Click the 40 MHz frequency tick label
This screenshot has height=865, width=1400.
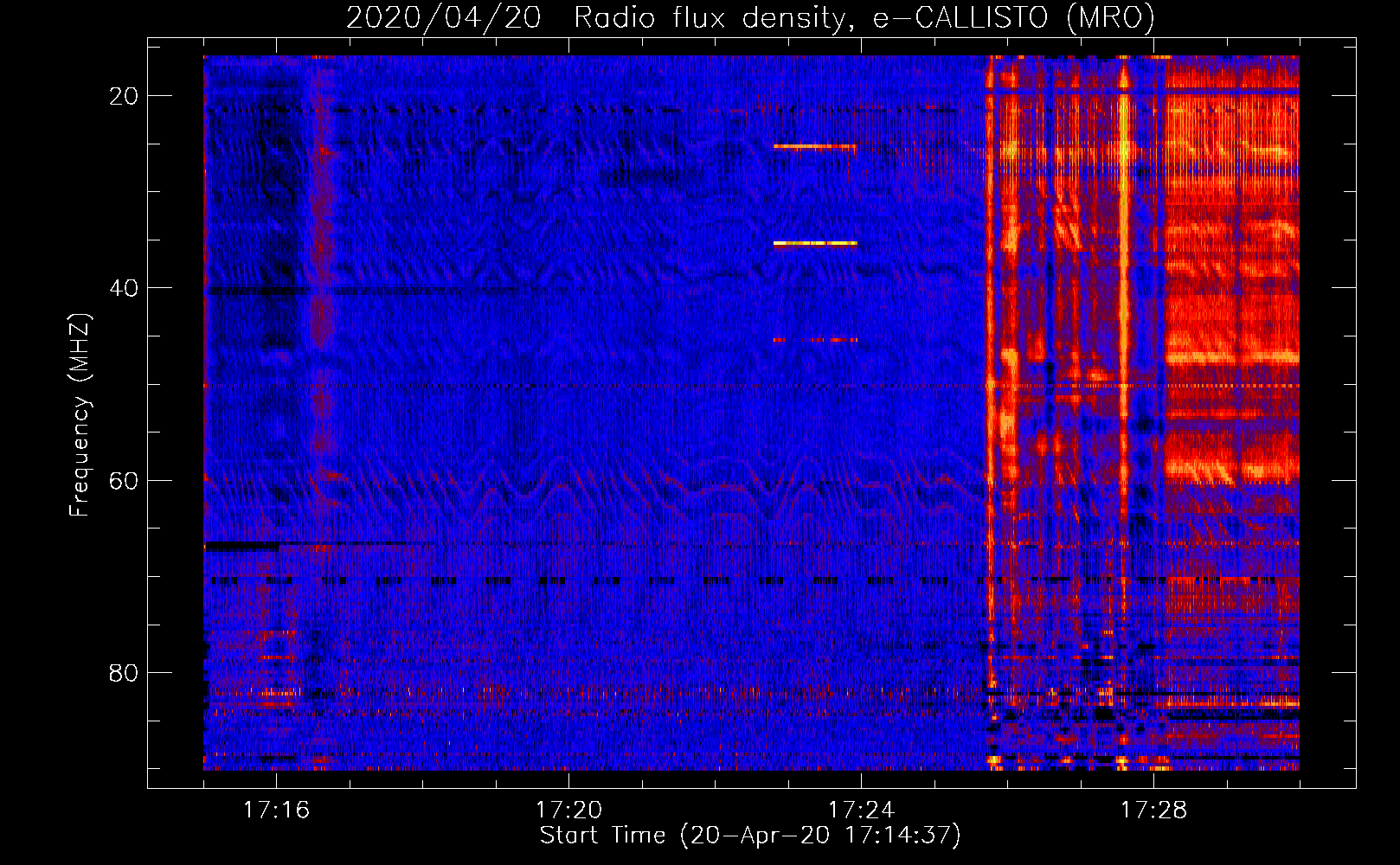124,288
